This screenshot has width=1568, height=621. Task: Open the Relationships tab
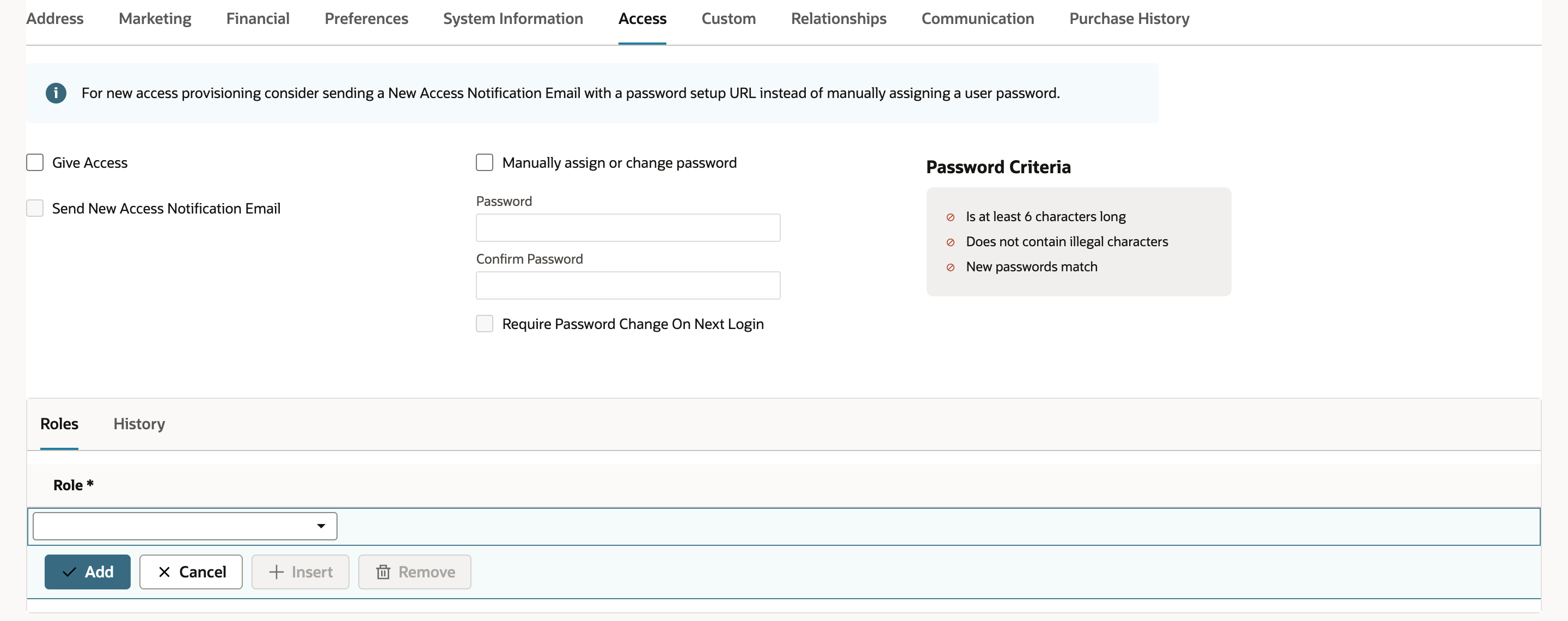(839, 19)
